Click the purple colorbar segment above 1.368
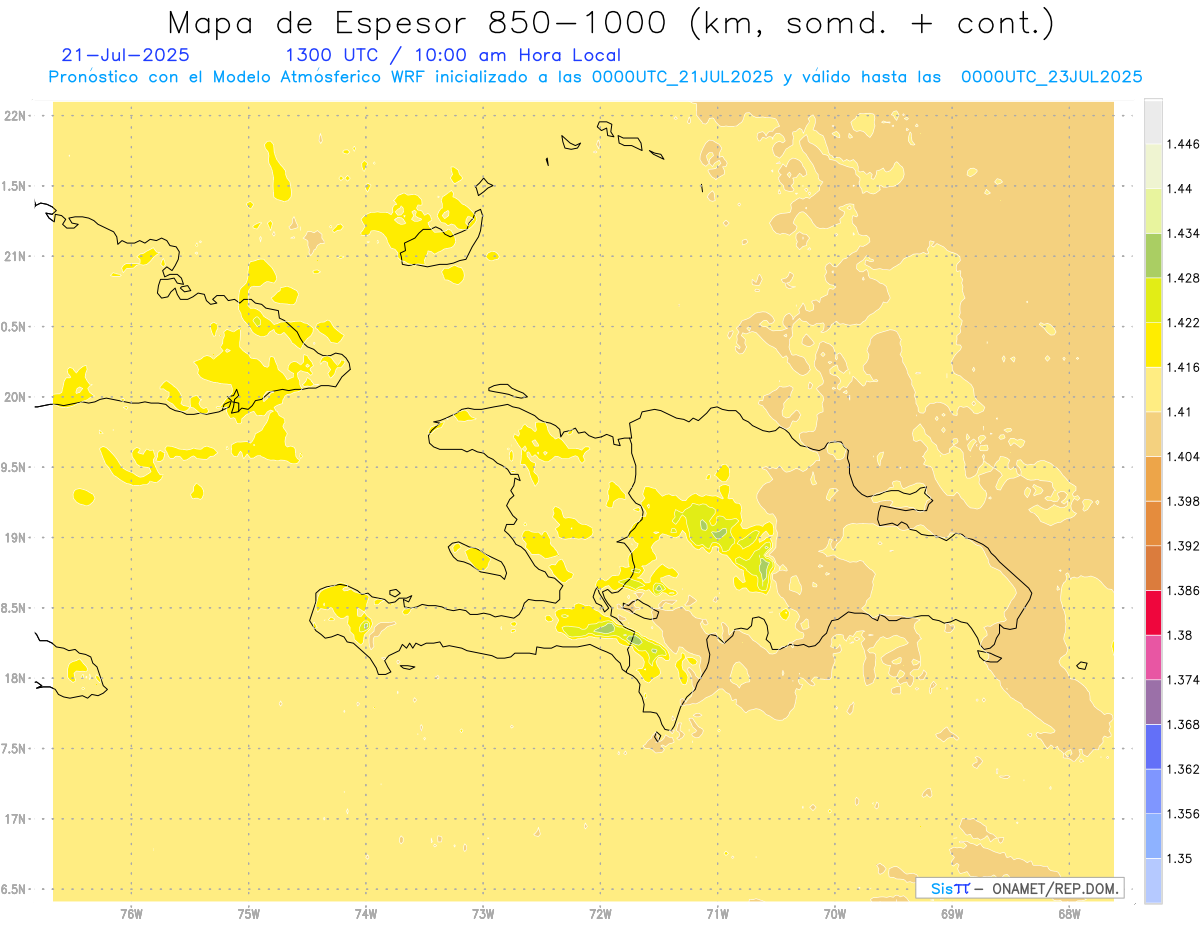The width and height of the screenshot is (1200, 927). coord(1153,702)
